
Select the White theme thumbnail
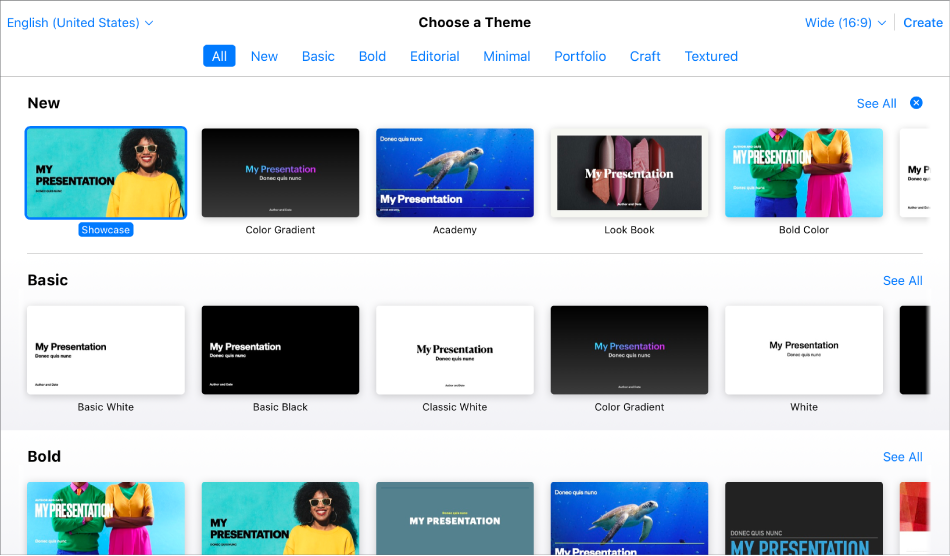tap(804, 350)
